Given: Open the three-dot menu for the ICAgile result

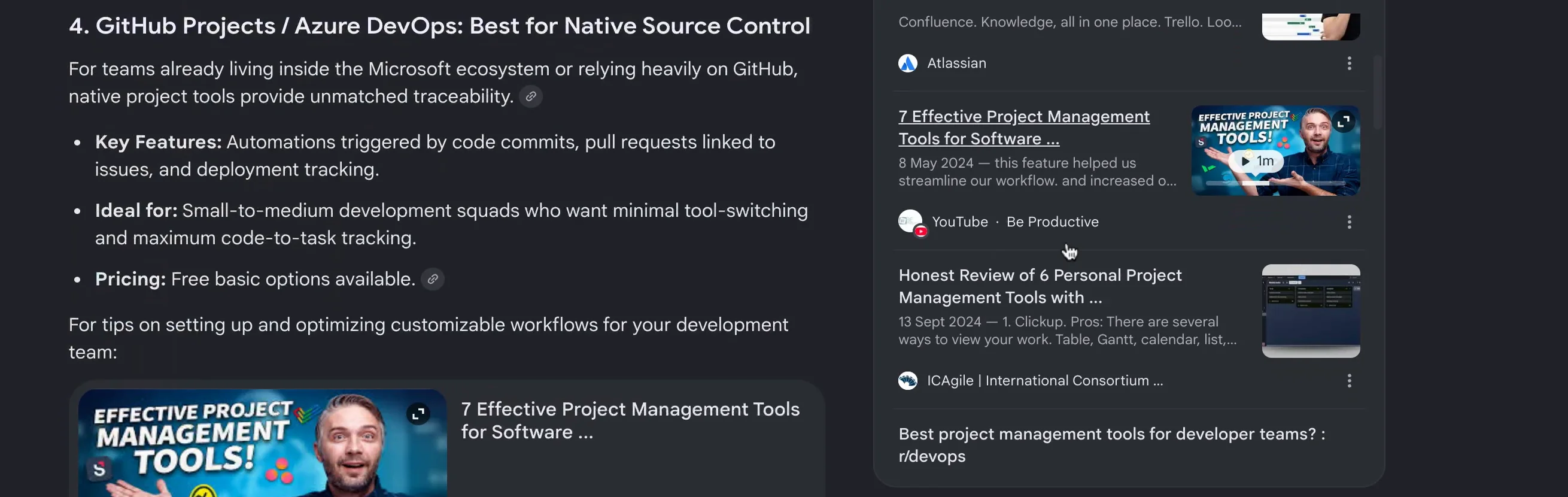Looking at the screenshot, I should coord(1349,381).
